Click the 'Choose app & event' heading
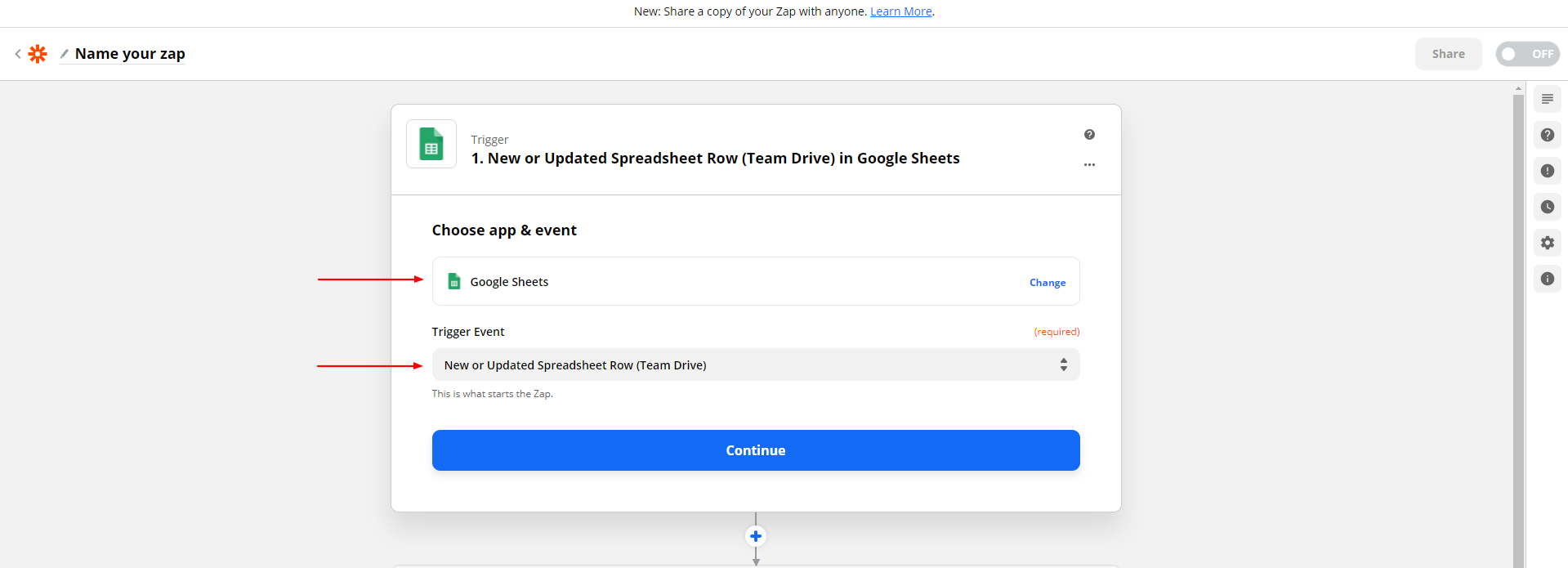This screenshot has width=1568, height=568. pyautogui.click(x=504, y=230)
